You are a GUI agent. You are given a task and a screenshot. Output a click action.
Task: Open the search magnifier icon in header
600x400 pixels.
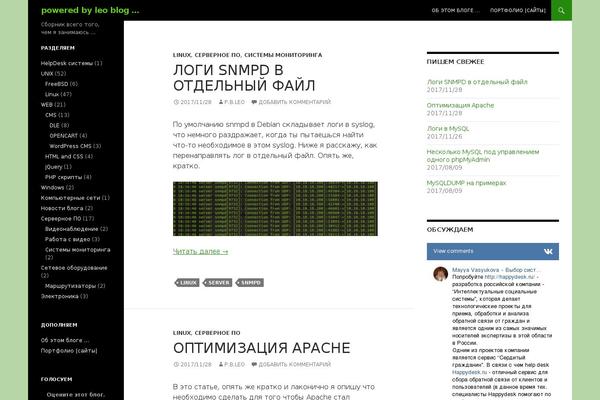[x=561, y=10]
